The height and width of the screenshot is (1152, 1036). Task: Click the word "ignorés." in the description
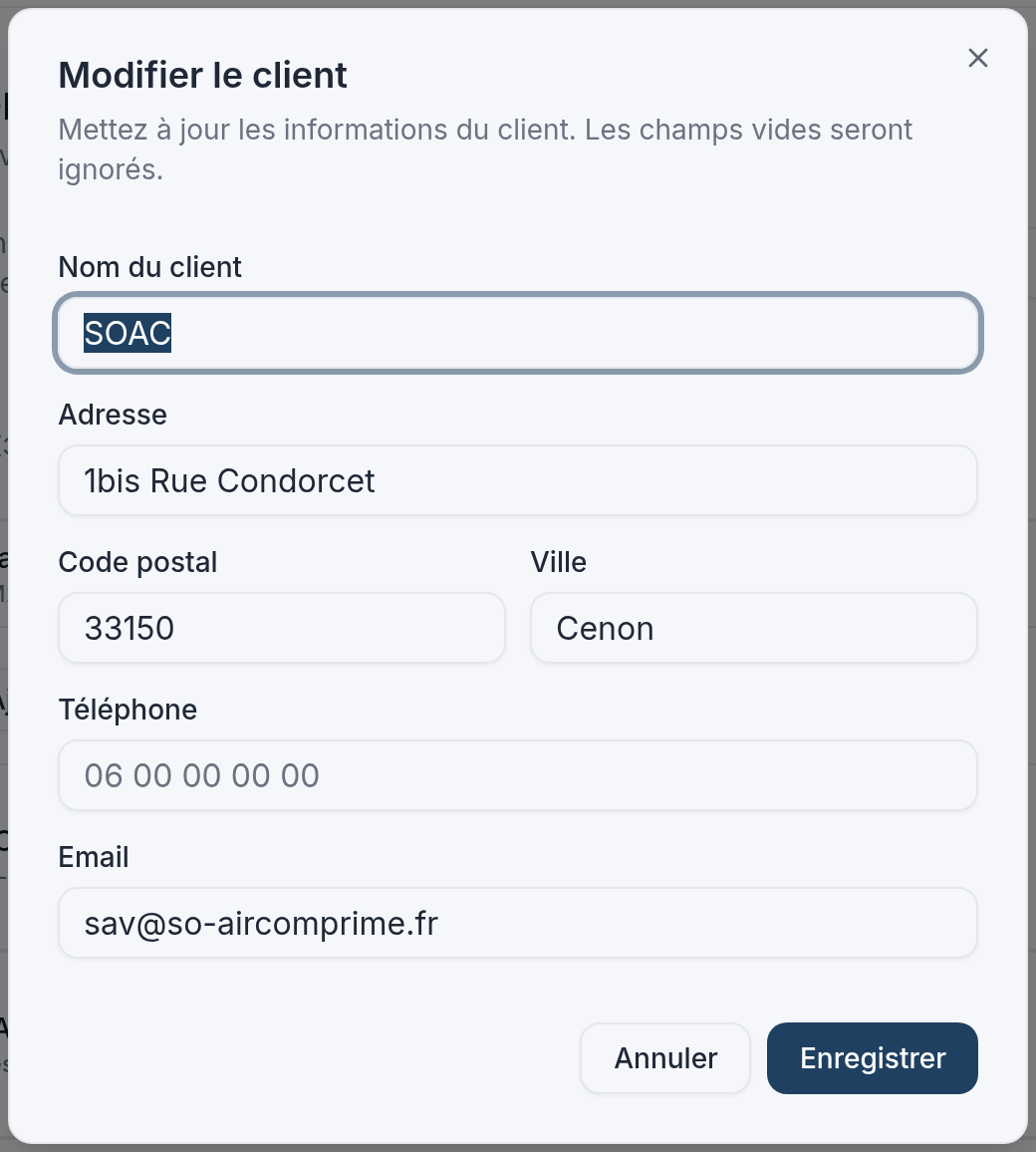111,170
